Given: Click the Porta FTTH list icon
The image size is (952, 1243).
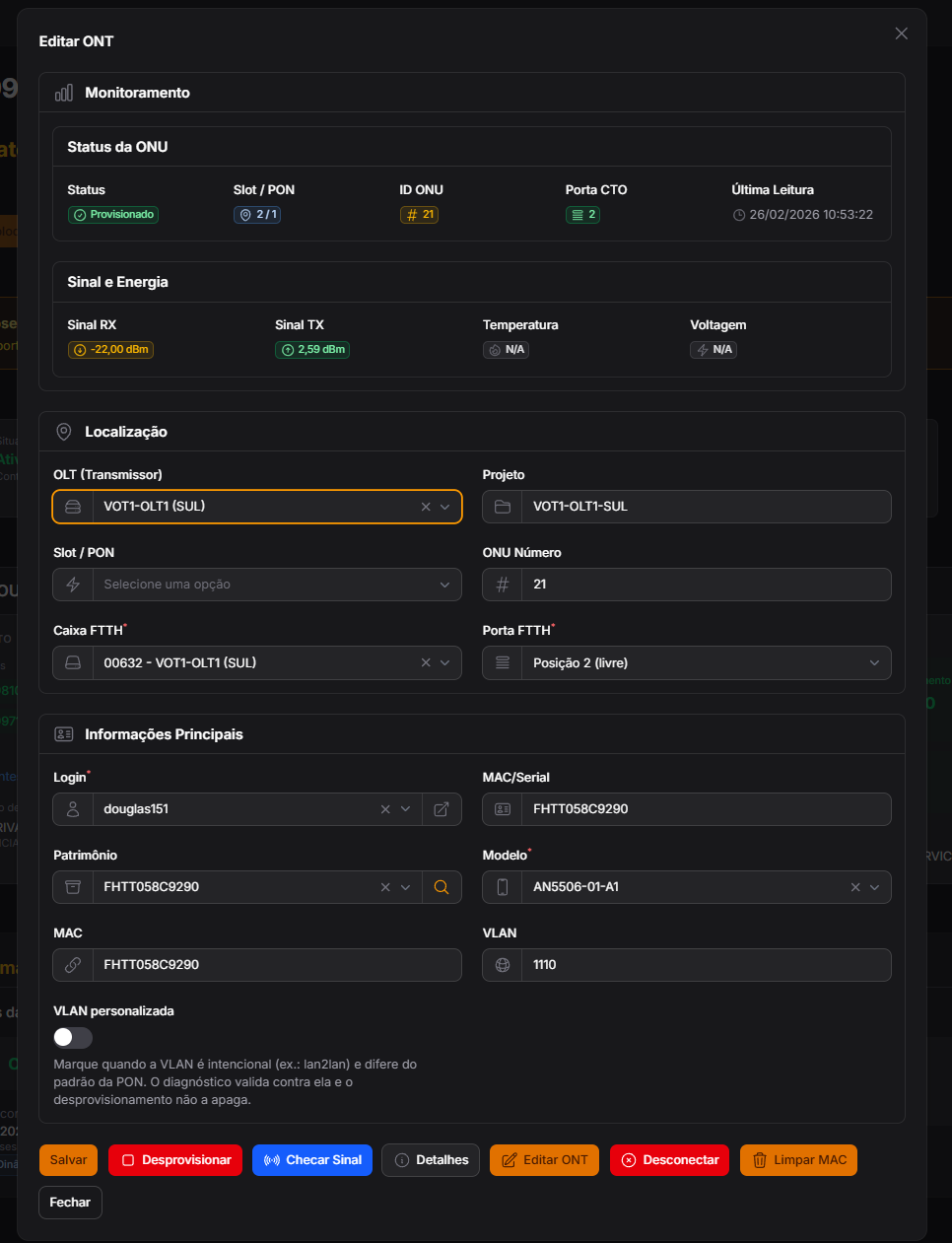Looking at the screenshot, I should coord(503,662).
